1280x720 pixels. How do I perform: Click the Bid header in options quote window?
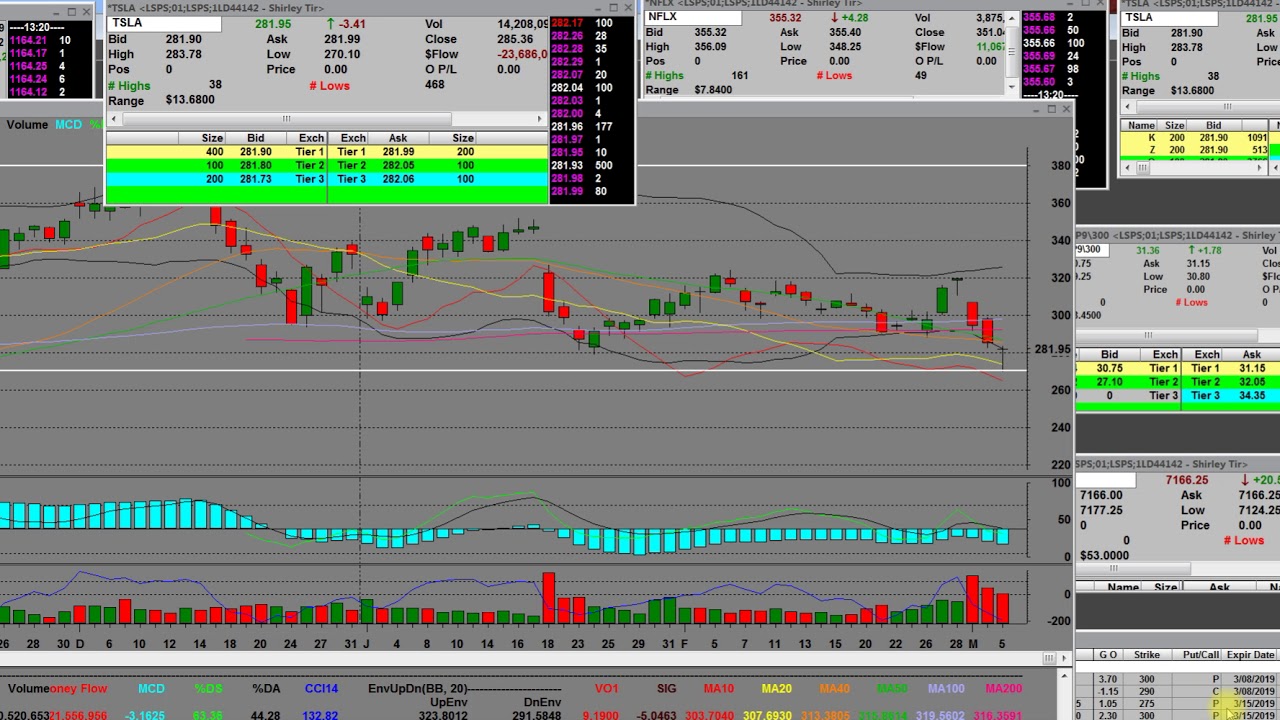[1109, 355]
